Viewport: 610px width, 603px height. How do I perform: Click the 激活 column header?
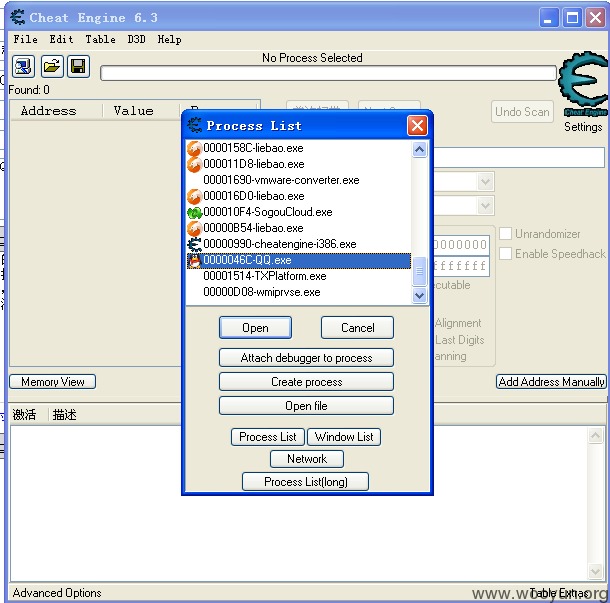(24, 415)
